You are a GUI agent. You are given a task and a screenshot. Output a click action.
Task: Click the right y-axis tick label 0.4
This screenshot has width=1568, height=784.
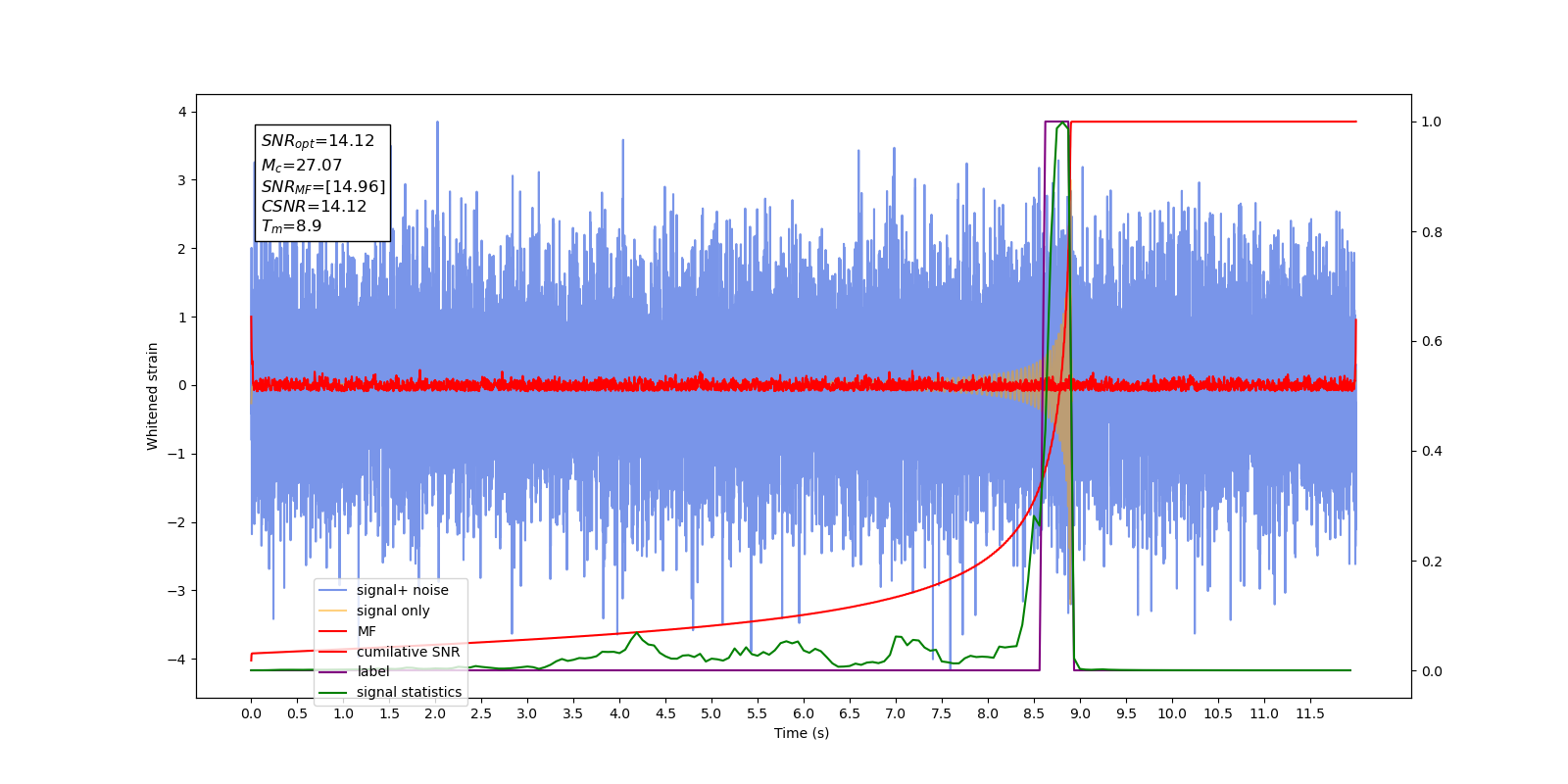pos(1432,452)
